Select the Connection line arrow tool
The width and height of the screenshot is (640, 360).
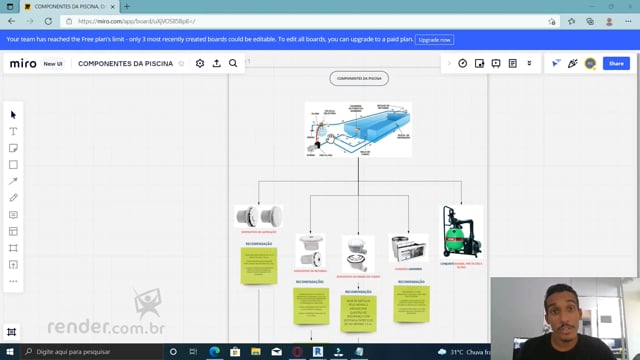(13, 181)
